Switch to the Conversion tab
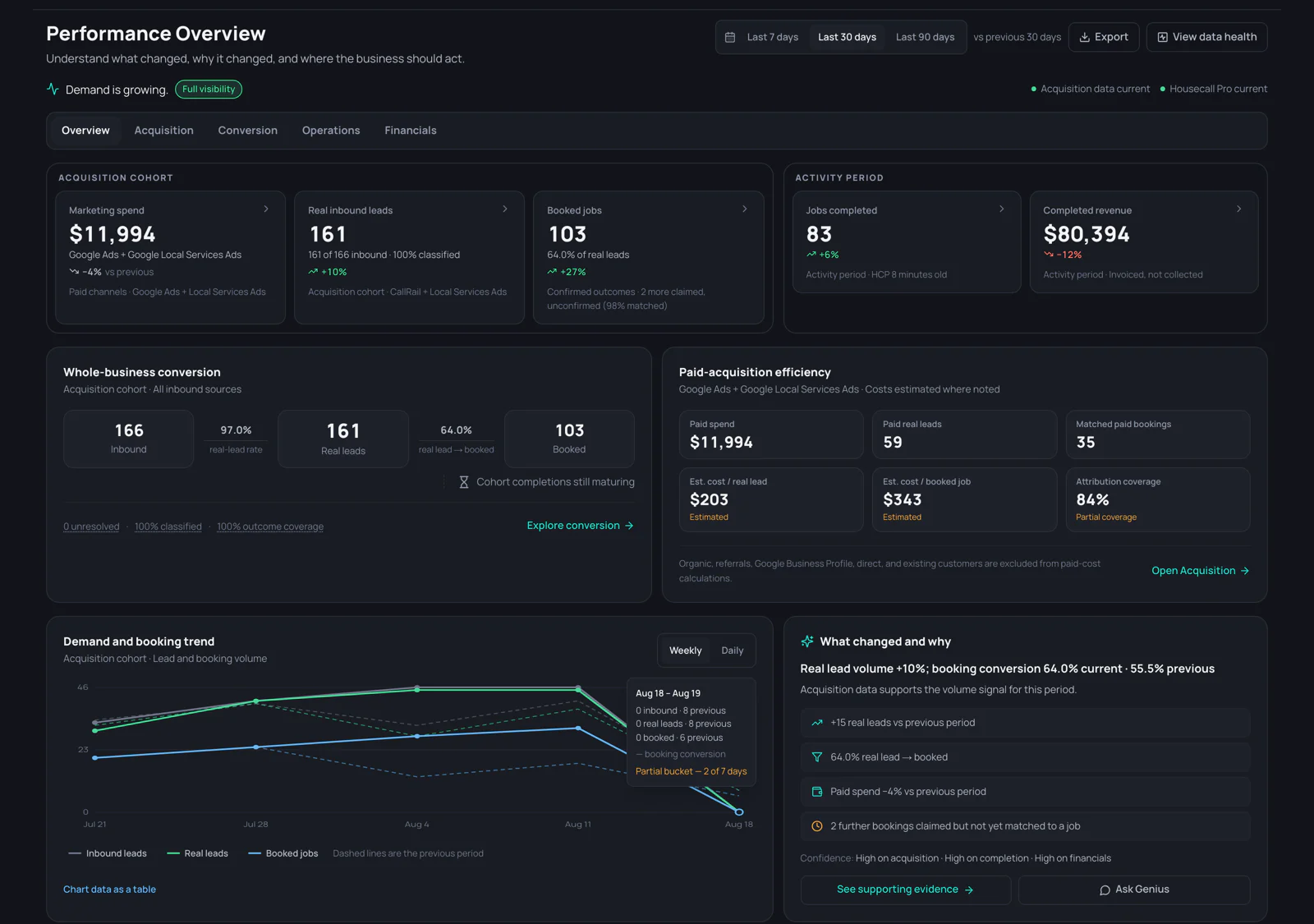Image resolution: width=1314 pixels, height=924 pixels. (247, 131)
